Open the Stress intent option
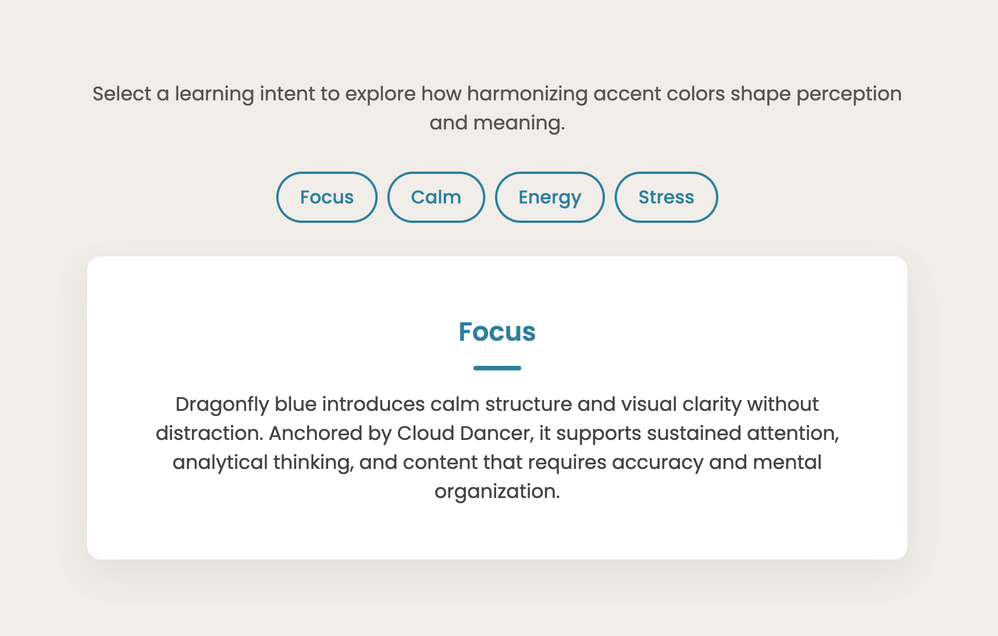The width and height of the screenshot is (998, 636). tap(666, 197)
